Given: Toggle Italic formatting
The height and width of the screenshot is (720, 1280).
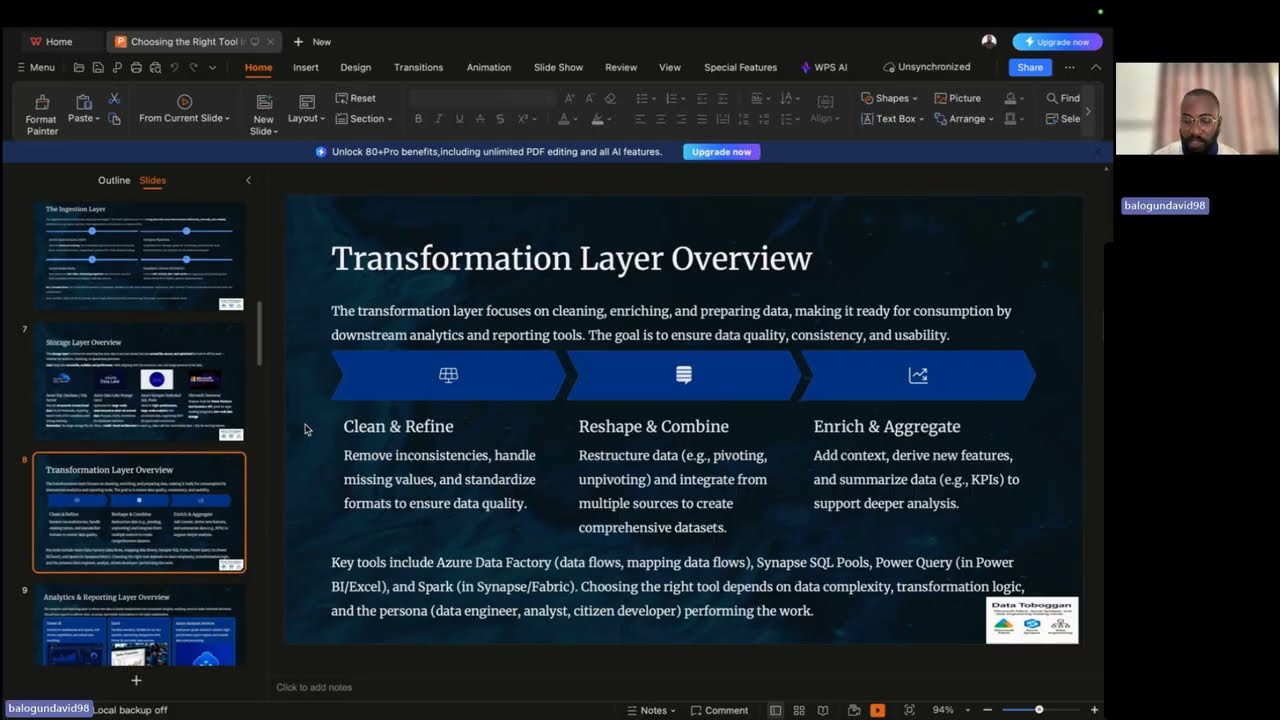Looking at the screenshot, I should click(438, 119).
